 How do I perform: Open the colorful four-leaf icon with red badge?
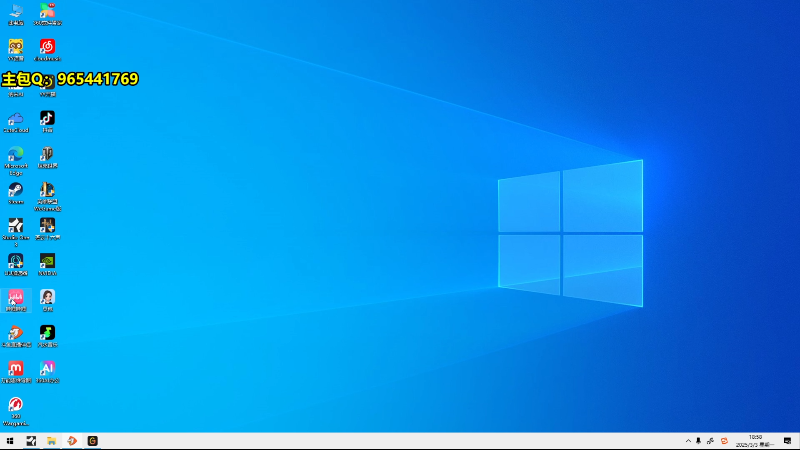[x=47, y=14]
